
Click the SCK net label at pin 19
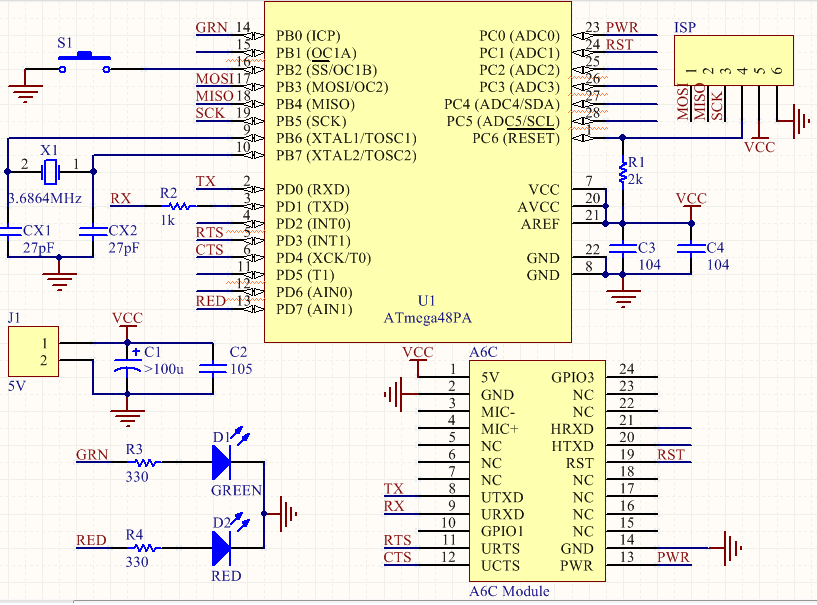point(210,113)
